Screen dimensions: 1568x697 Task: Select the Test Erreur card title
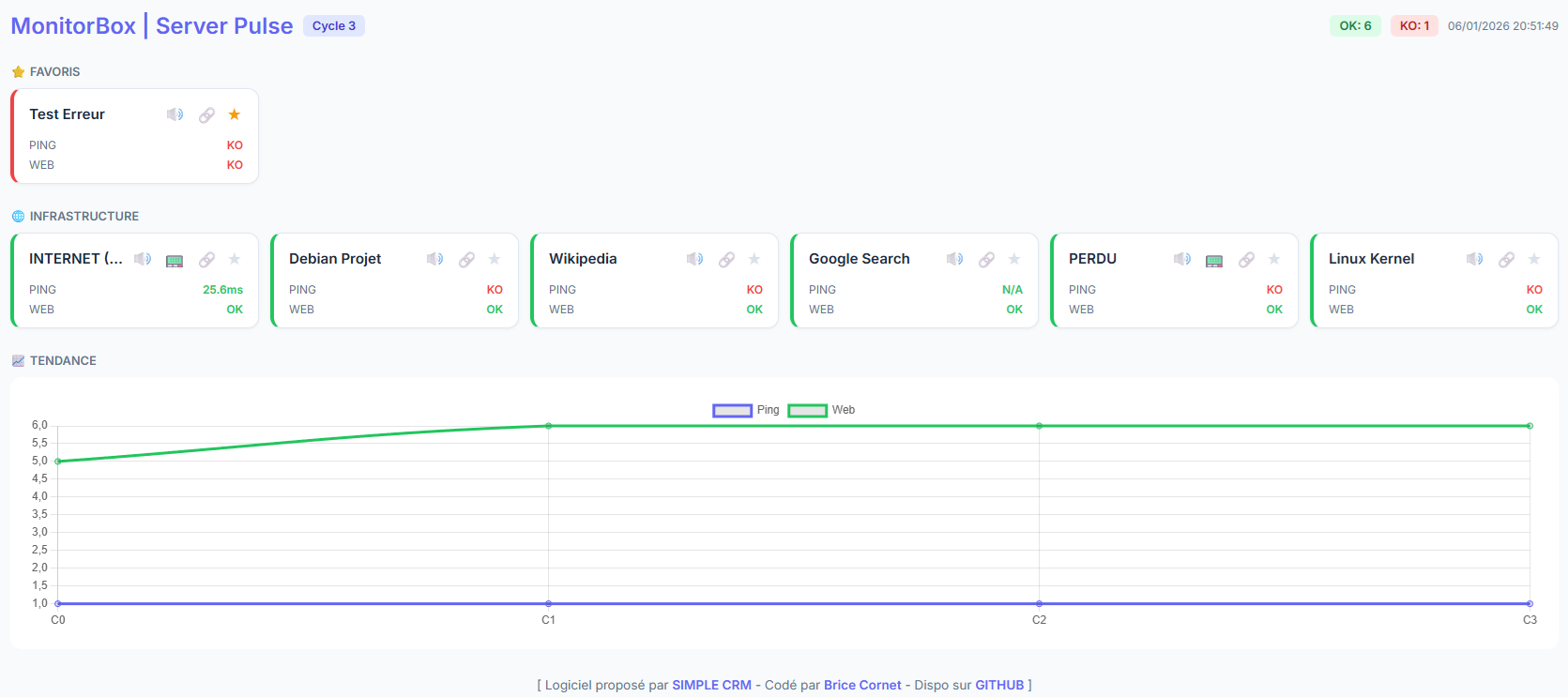tap(67, 114)
